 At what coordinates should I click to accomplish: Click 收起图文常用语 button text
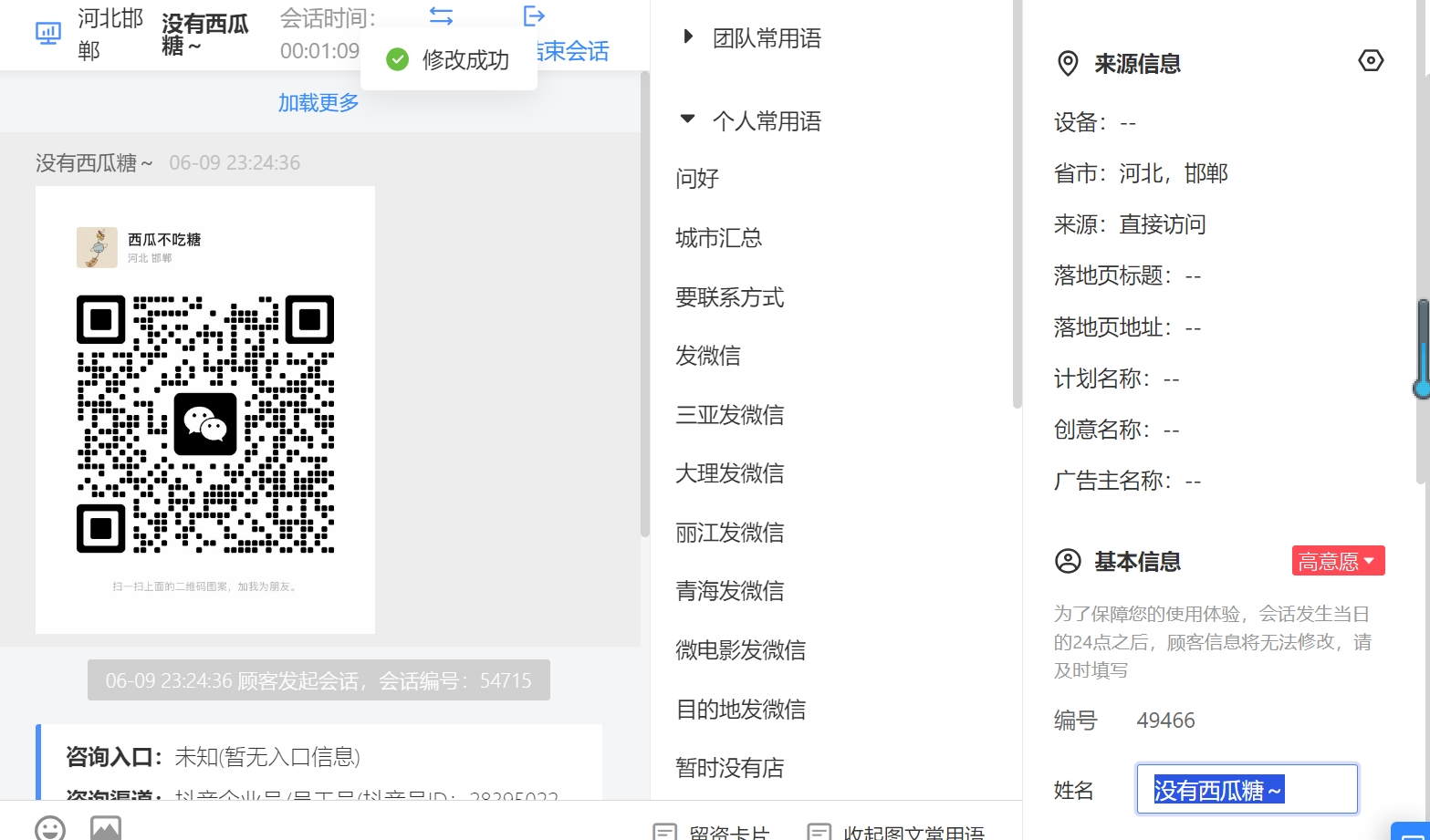[913, 833]
